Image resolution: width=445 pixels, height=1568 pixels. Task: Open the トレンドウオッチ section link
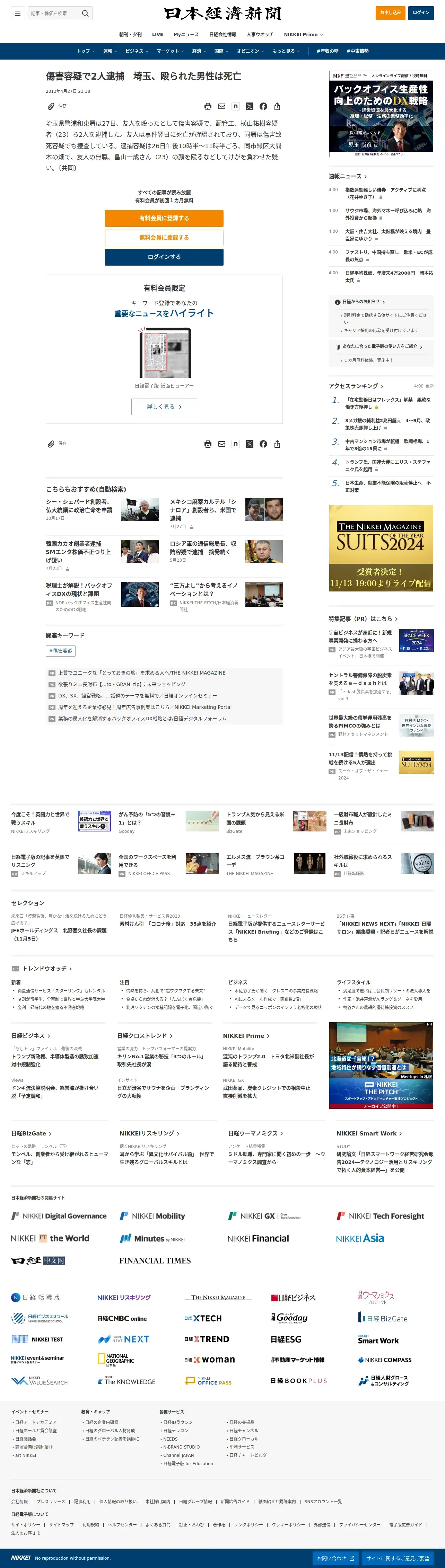(47, 969)
